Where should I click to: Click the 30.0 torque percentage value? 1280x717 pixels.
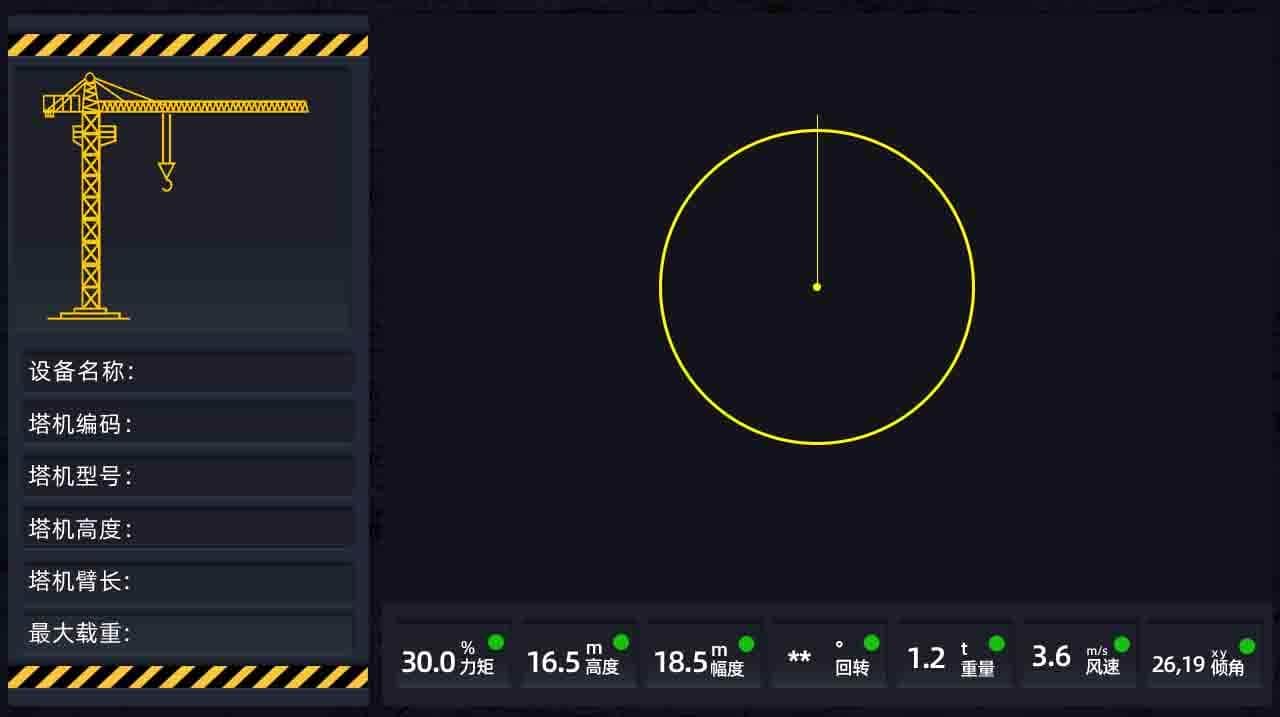pos(428,662)
